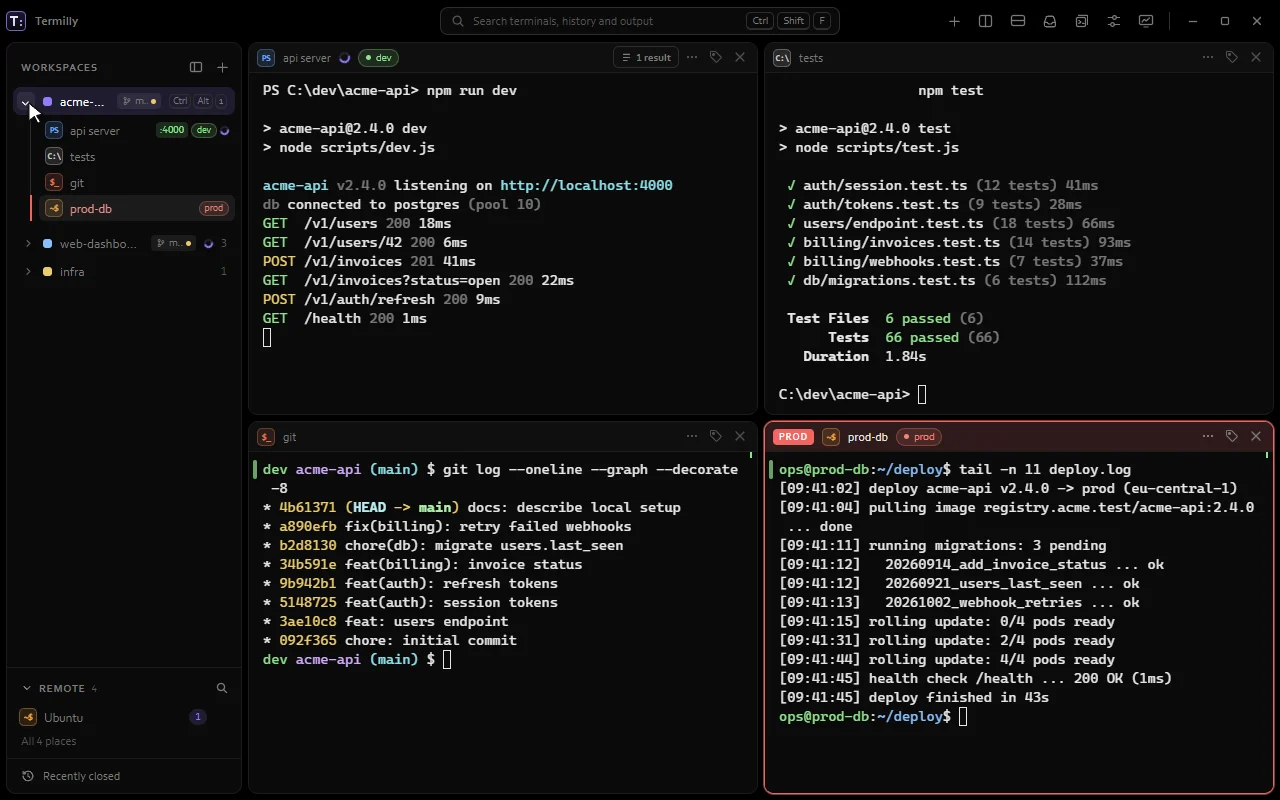The height and width of the screenshot is (800, 1280).
Task: Split the view into stacked rows
Action: (1018, 21)
